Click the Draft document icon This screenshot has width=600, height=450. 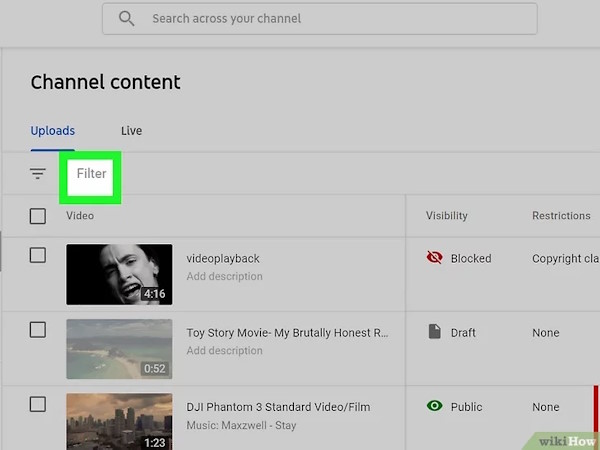(x=434, y=332)
